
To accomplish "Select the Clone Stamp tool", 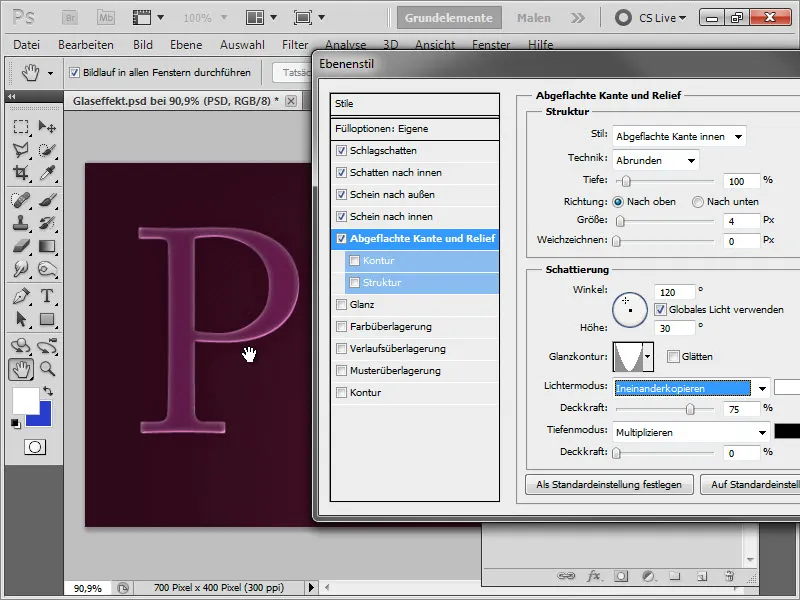I will (21, 223).
